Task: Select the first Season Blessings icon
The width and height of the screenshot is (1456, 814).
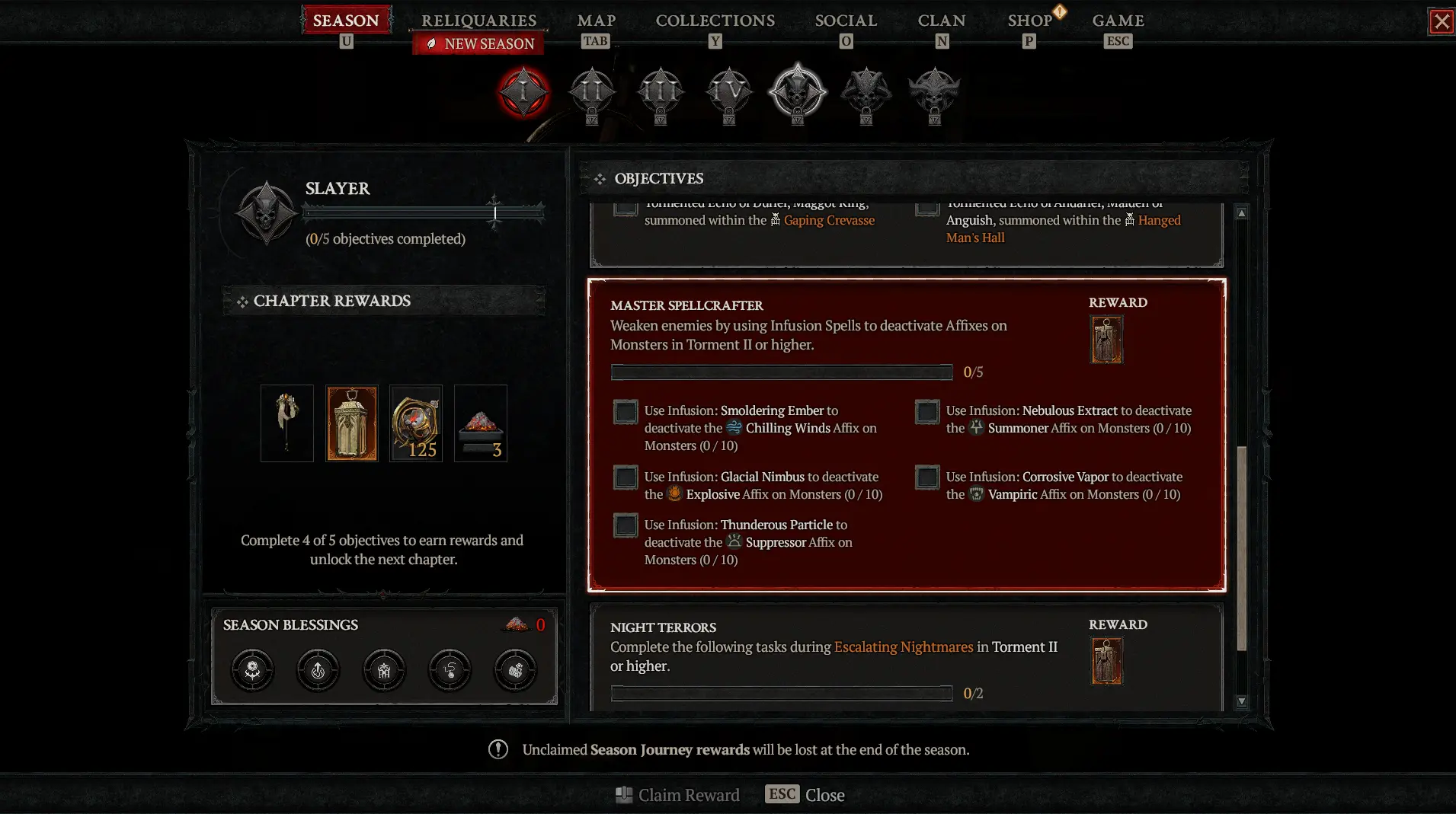Action: point(252,670)
